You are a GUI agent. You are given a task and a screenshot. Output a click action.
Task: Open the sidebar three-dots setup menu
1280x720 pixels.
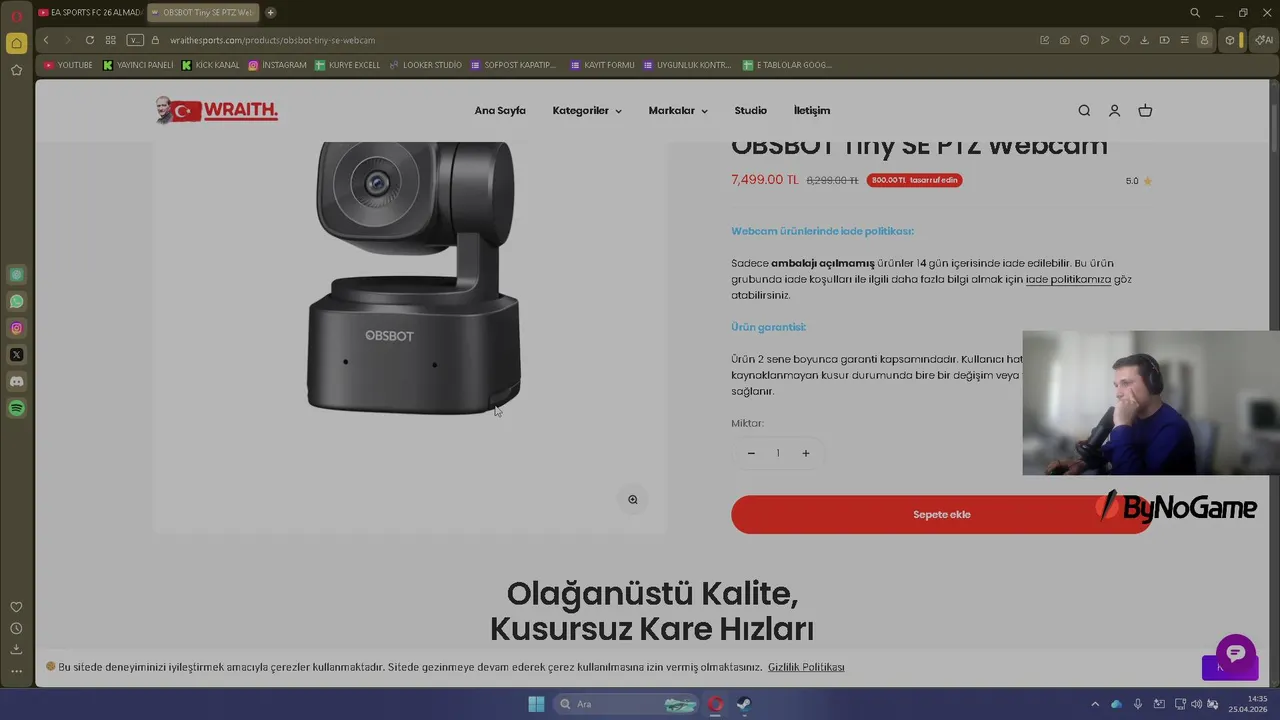(x=16, y=671)
